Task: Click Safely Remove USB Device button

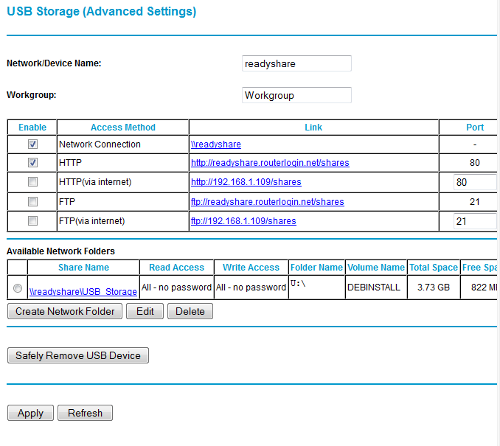Action: tap(78, 355)
